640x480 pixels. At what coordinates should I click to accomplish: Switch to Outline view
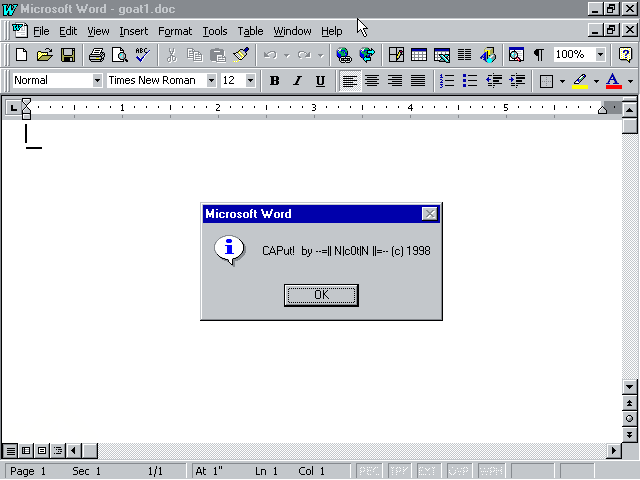click(x=58, y=451)
